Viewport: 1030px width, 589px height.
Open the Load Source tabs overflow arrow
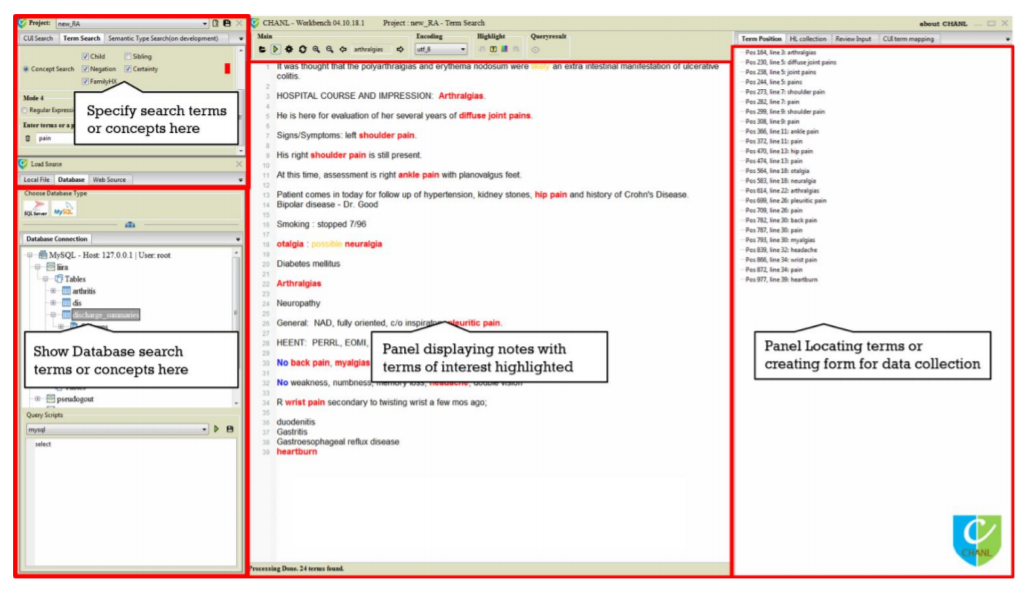pyautogui.click(x=240, y=180)
